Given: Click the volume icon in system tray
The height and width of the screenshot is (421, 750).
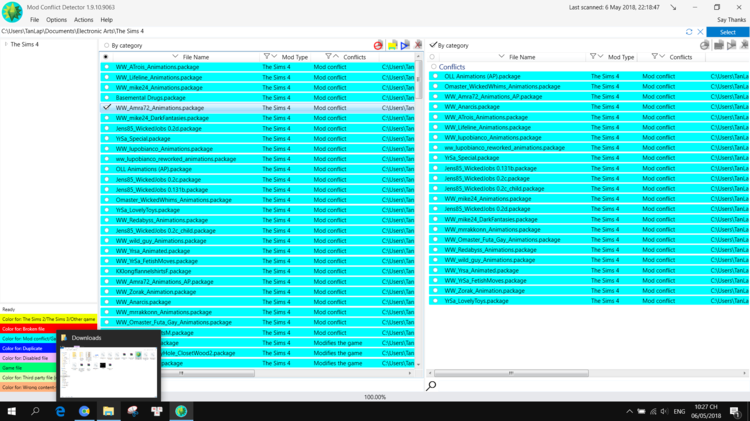Looking at the screenshot, I should coord(664,411).
